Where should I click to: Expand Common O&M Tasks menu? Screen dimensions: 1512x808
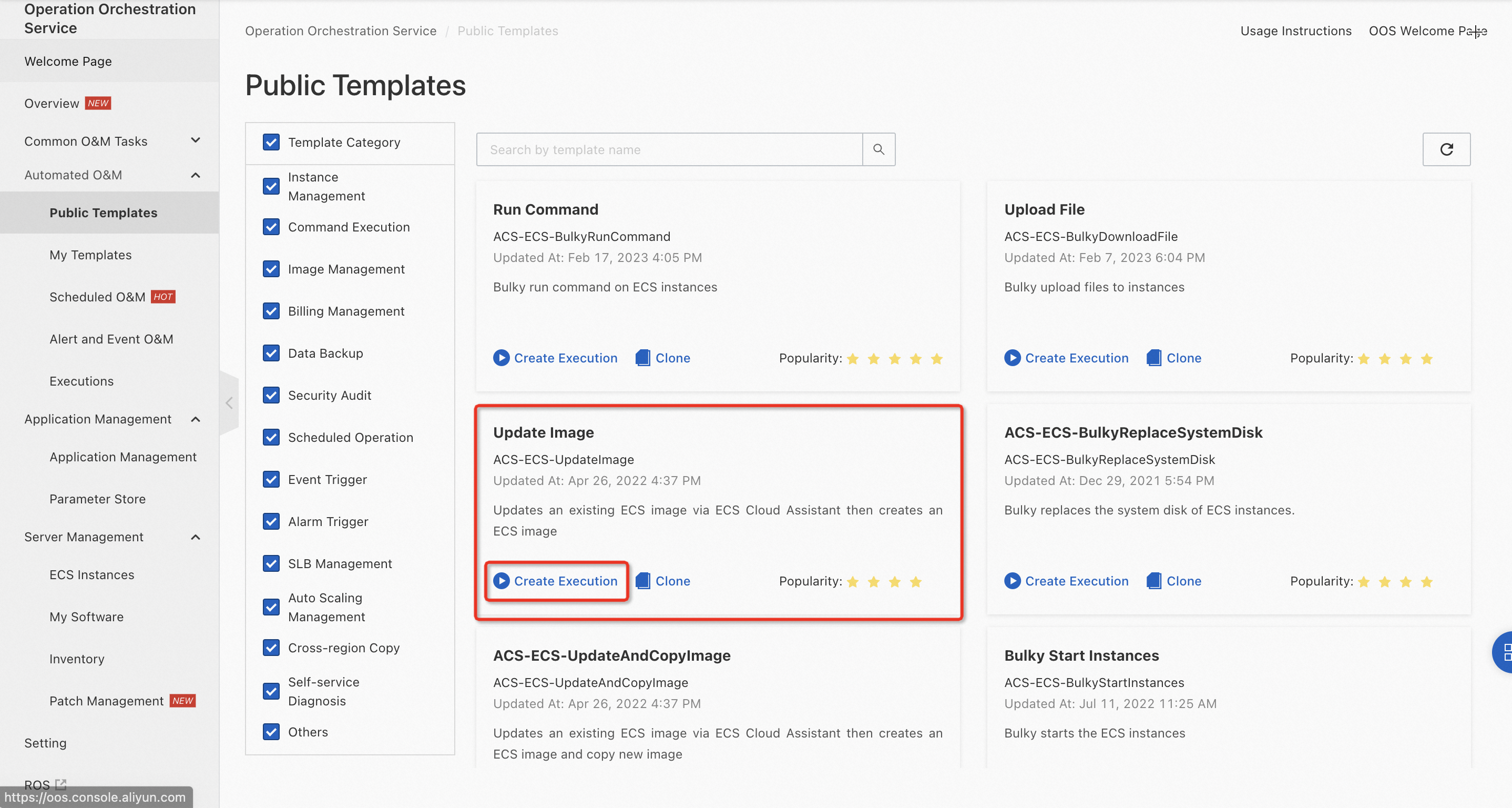coord(196,141)
